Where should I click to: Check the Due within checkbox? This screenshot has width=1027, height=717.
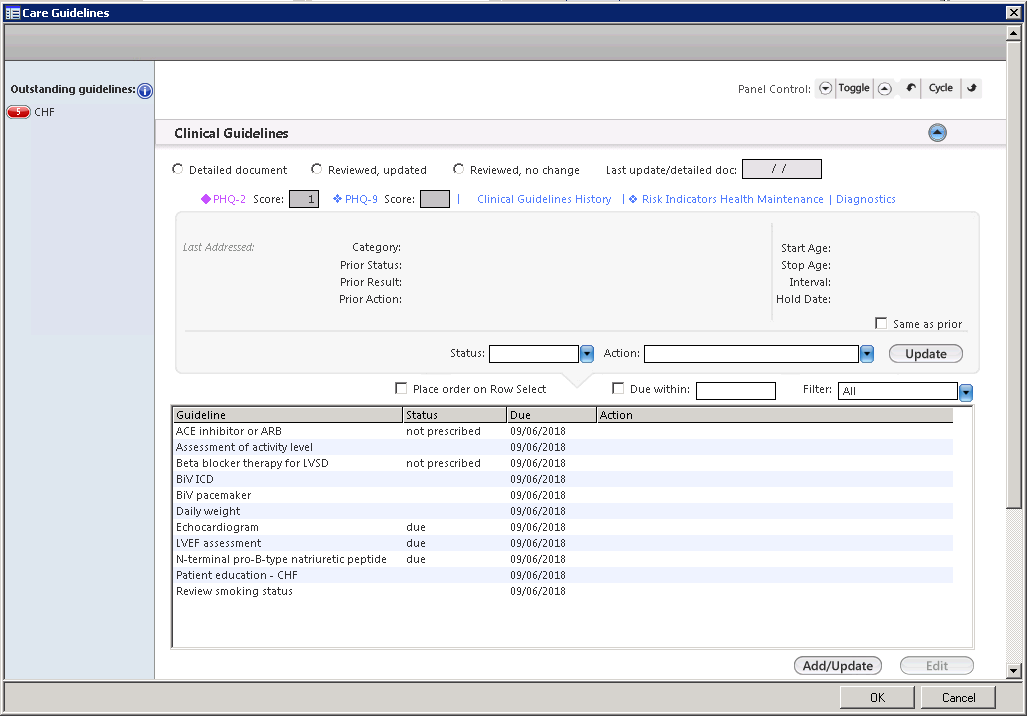618,388
